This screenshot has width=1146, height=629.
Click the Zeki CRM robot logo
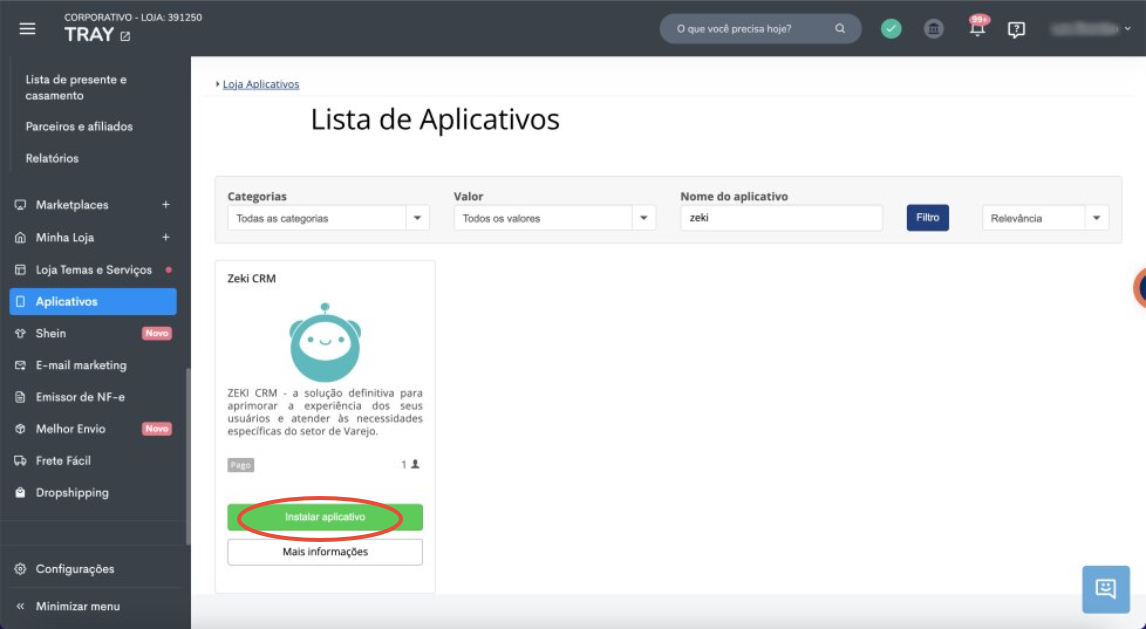tap(325, 342)
